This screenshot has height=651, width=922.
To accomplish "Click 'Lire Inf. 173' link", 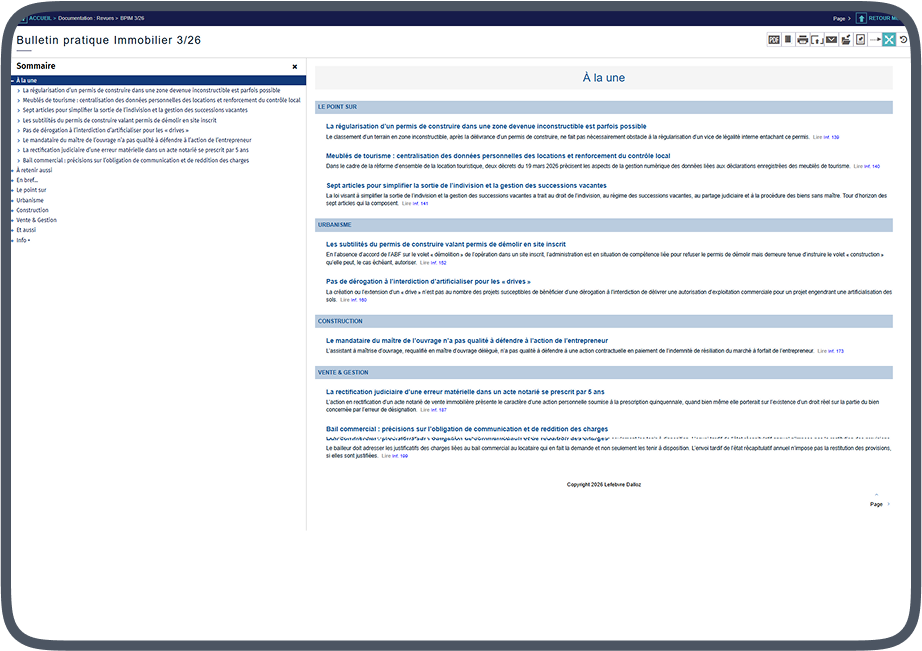I will coord(830,351).
